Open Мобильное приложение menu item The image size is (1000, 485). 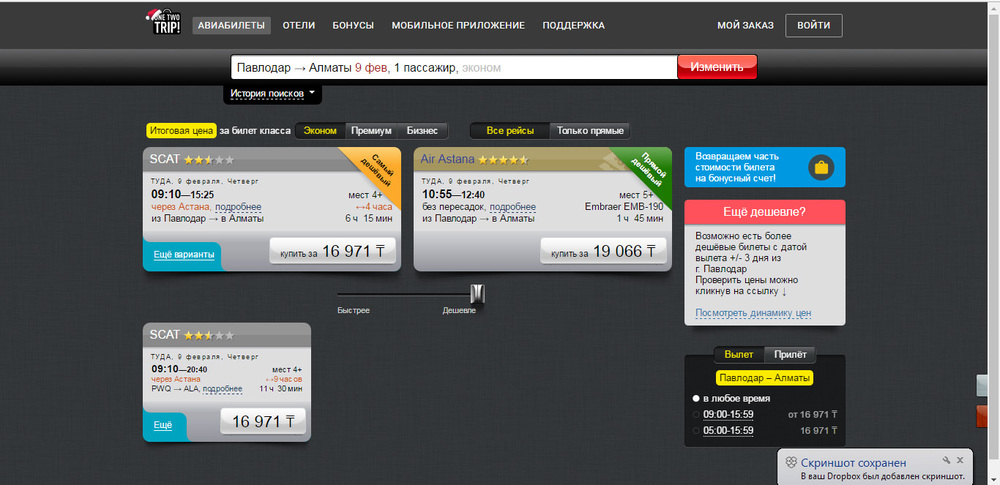(x=459, y=26)
